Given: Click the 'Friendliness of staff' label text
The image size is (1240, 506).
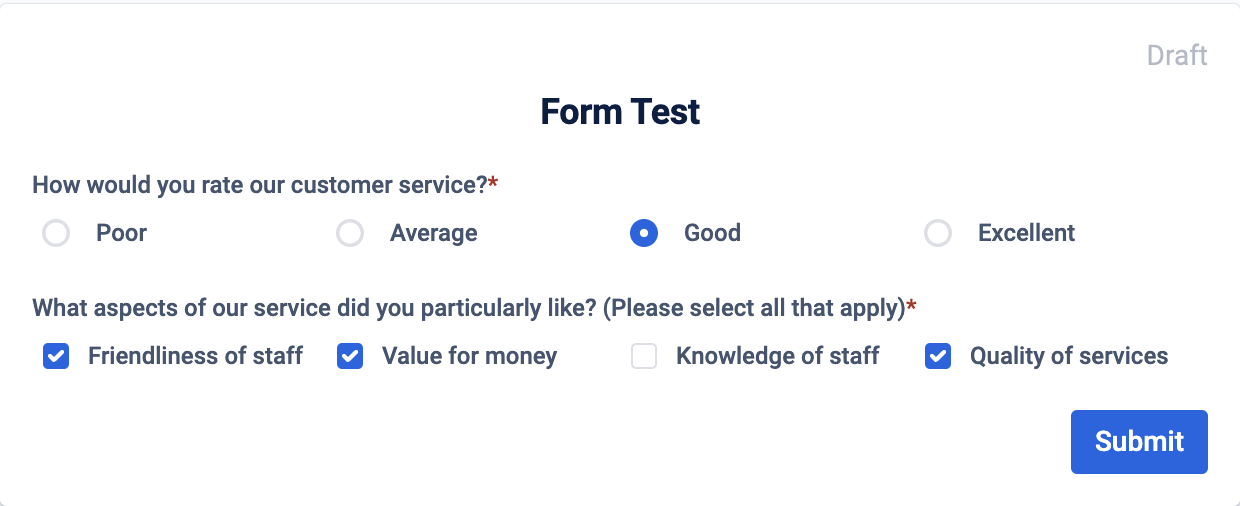Looking at the screenshot, I should pos(195,356).
